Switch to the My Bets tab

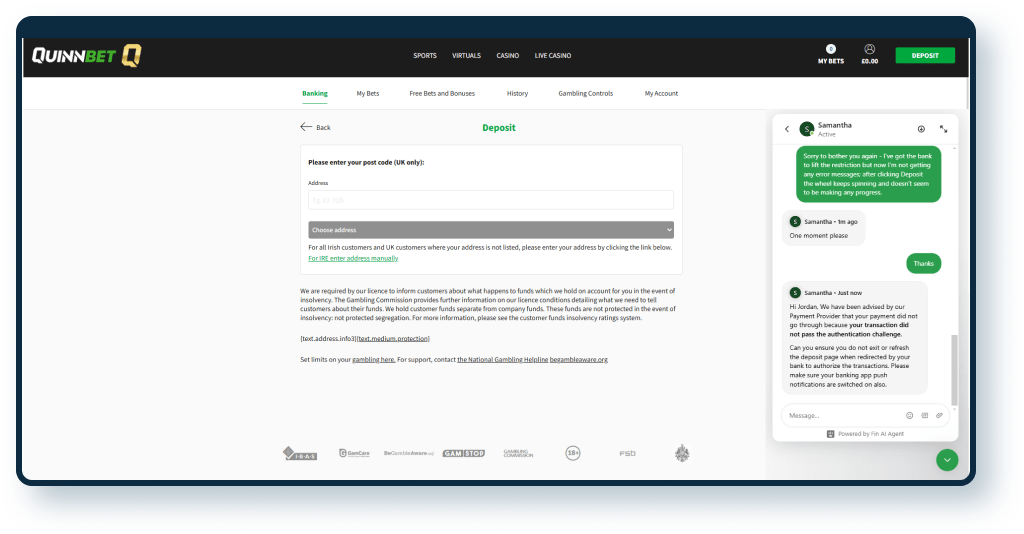tap(368, 93)
